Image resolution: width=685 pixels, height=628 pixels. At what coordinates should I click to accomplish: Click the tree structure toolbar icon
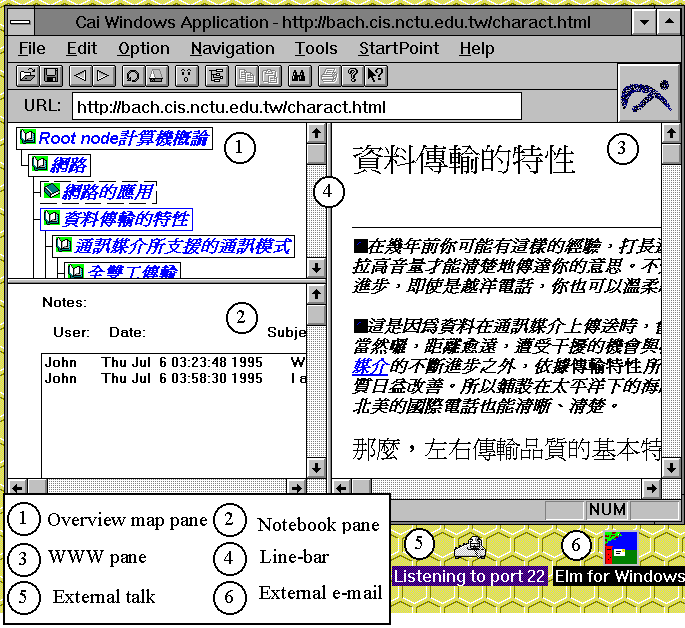(215, 75)
